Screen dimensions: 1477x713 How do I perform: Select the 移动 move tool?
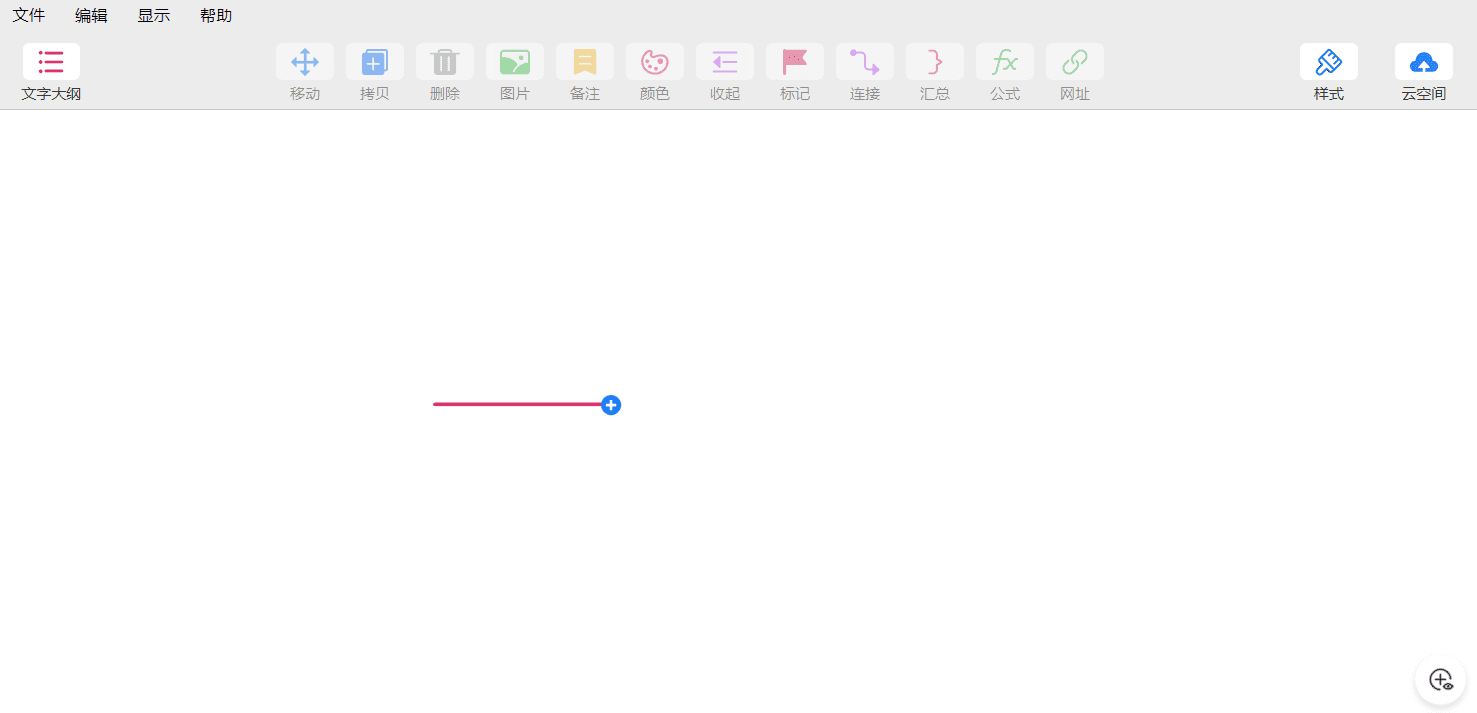coord(305,62)
